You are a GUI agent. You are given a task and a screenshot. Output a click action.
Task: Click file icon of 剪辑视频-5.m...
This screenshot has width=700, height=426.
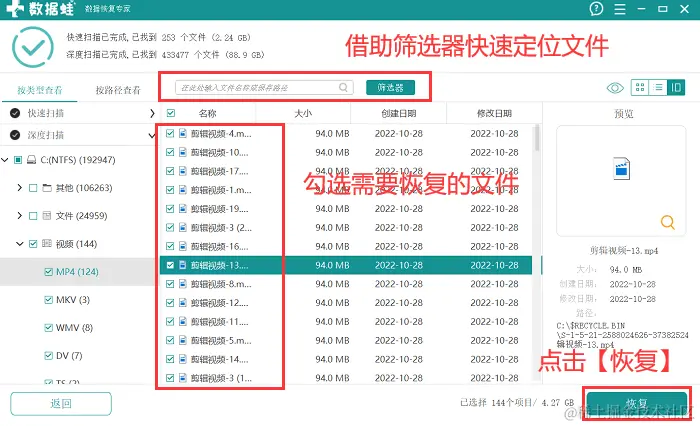183,340
